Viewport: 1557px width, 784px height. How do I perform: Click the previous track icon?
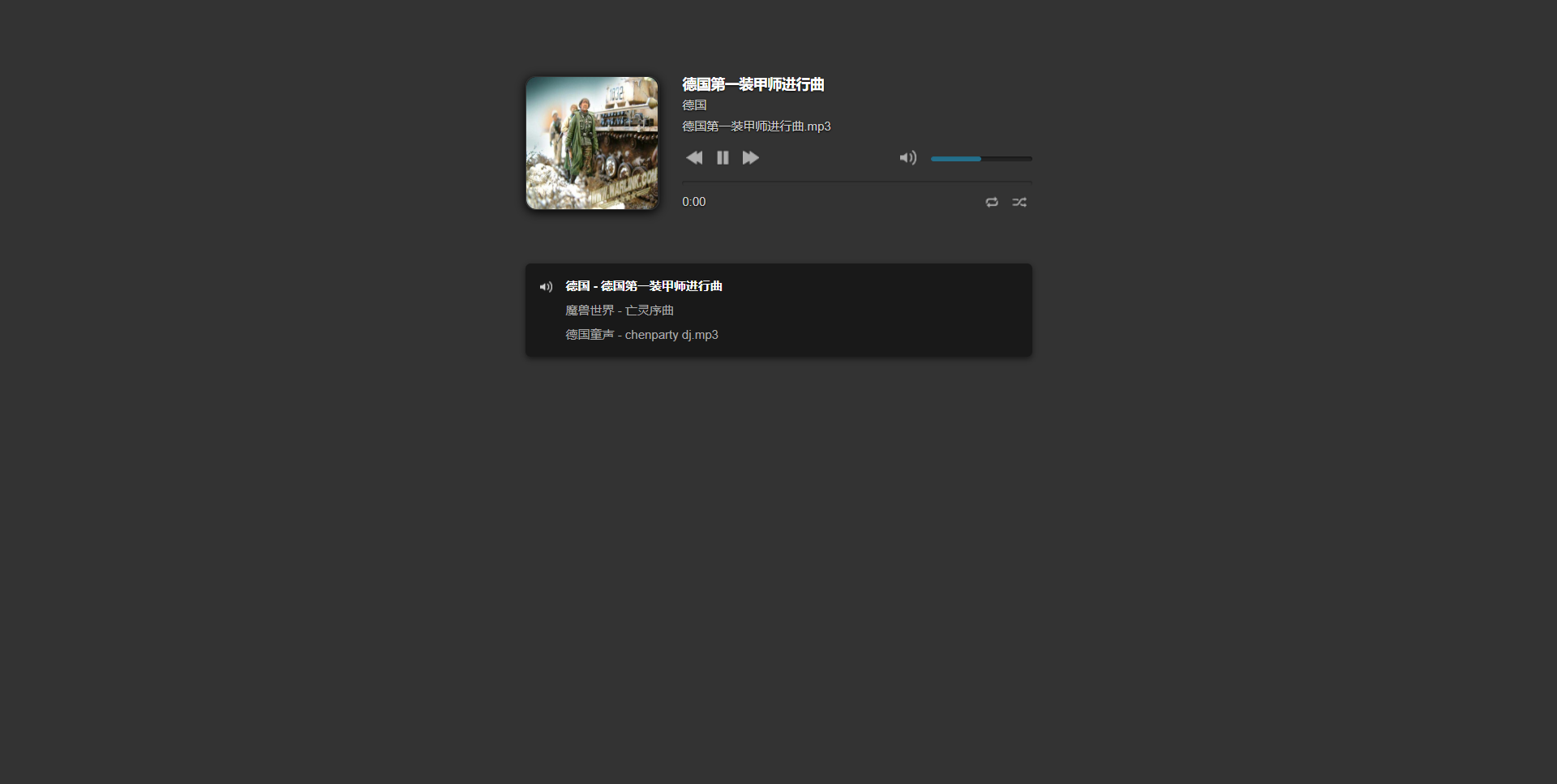click(694, 158)
